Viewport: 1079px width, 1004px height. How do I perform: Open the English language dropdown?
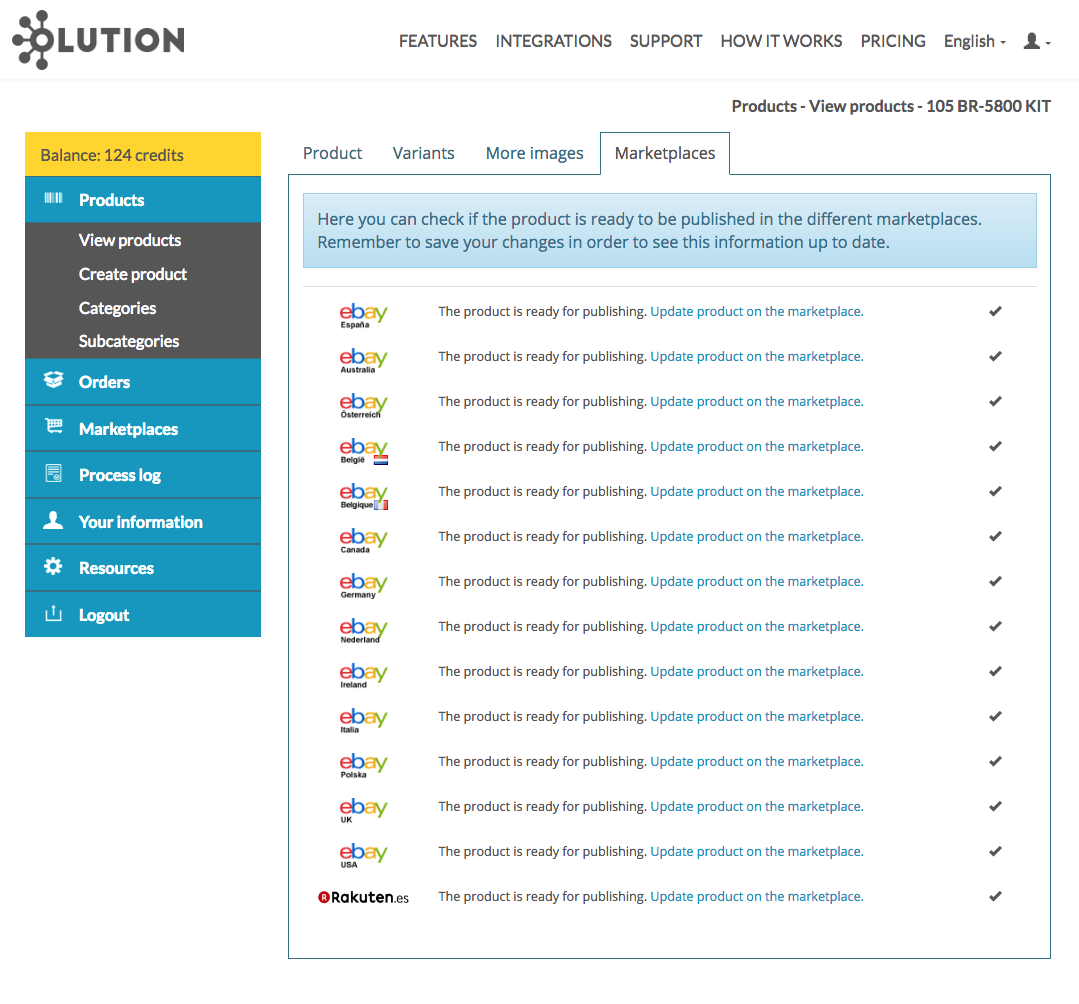click(974, 41)
